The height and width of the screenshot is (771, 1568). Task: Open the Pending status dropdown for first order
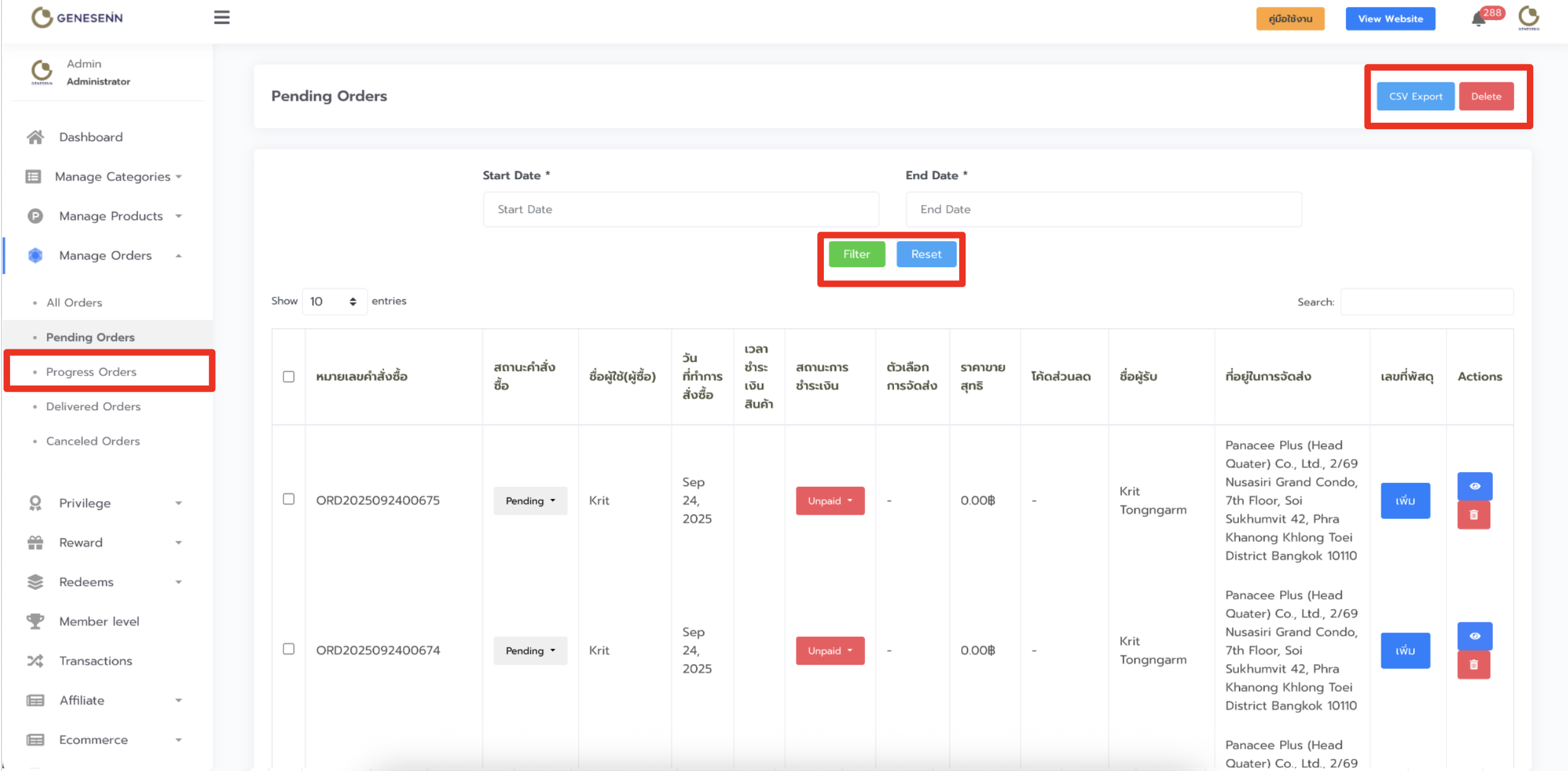pos(530,501)
